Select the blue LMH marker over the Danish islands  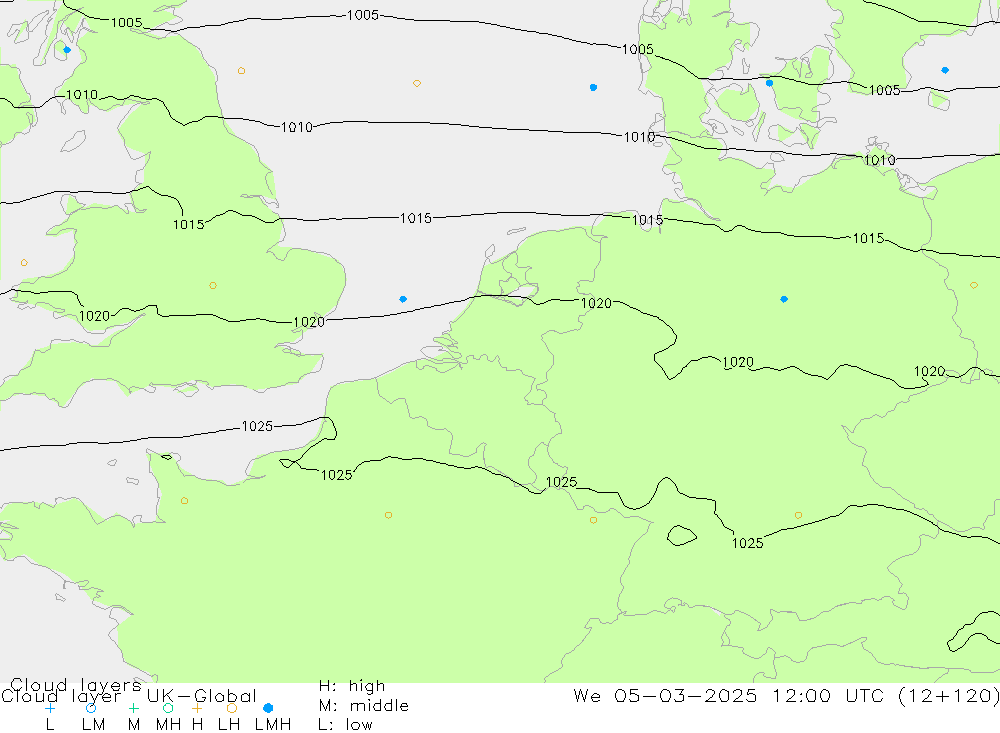click(x=769, y=83)
